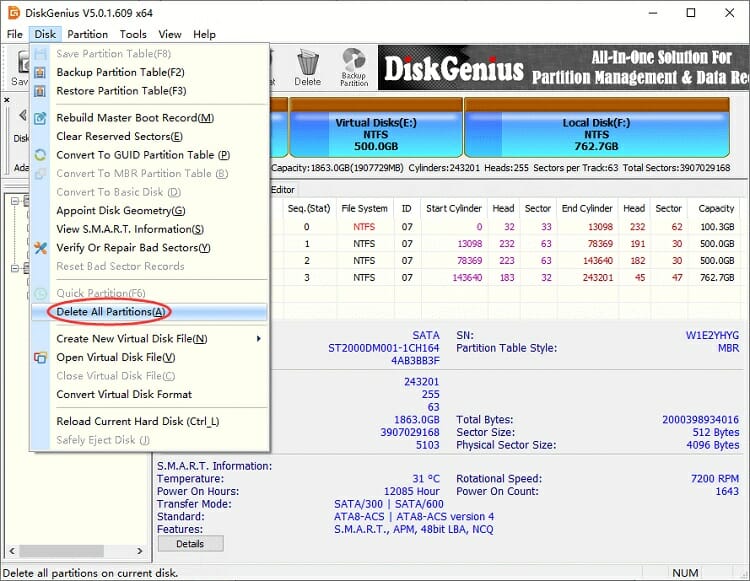Select Reload Current Hard Disk option

(137, 422)
